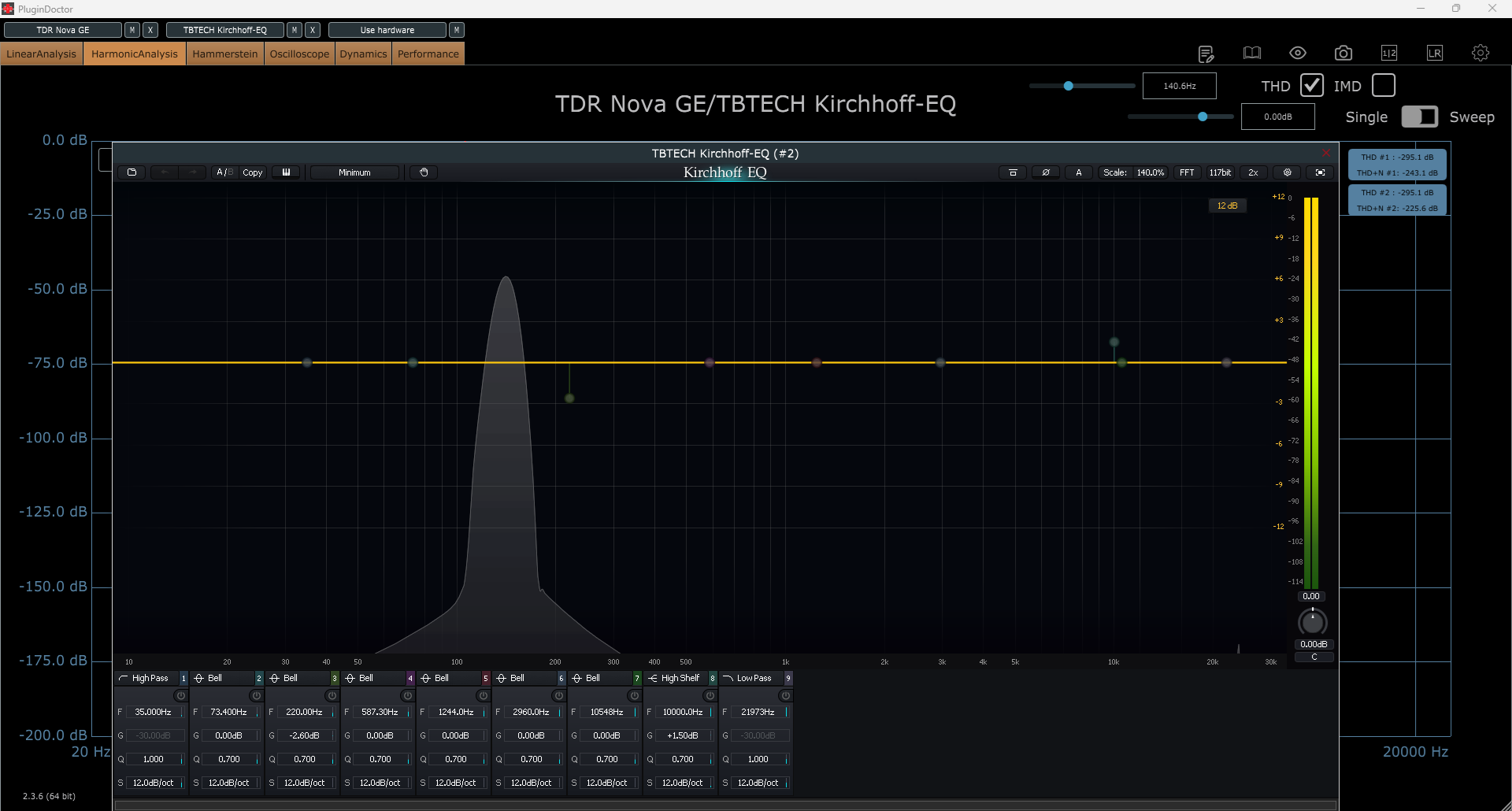Open the manual book icon
This screenshot has height=811, width=1512.
click(1252, 53)
